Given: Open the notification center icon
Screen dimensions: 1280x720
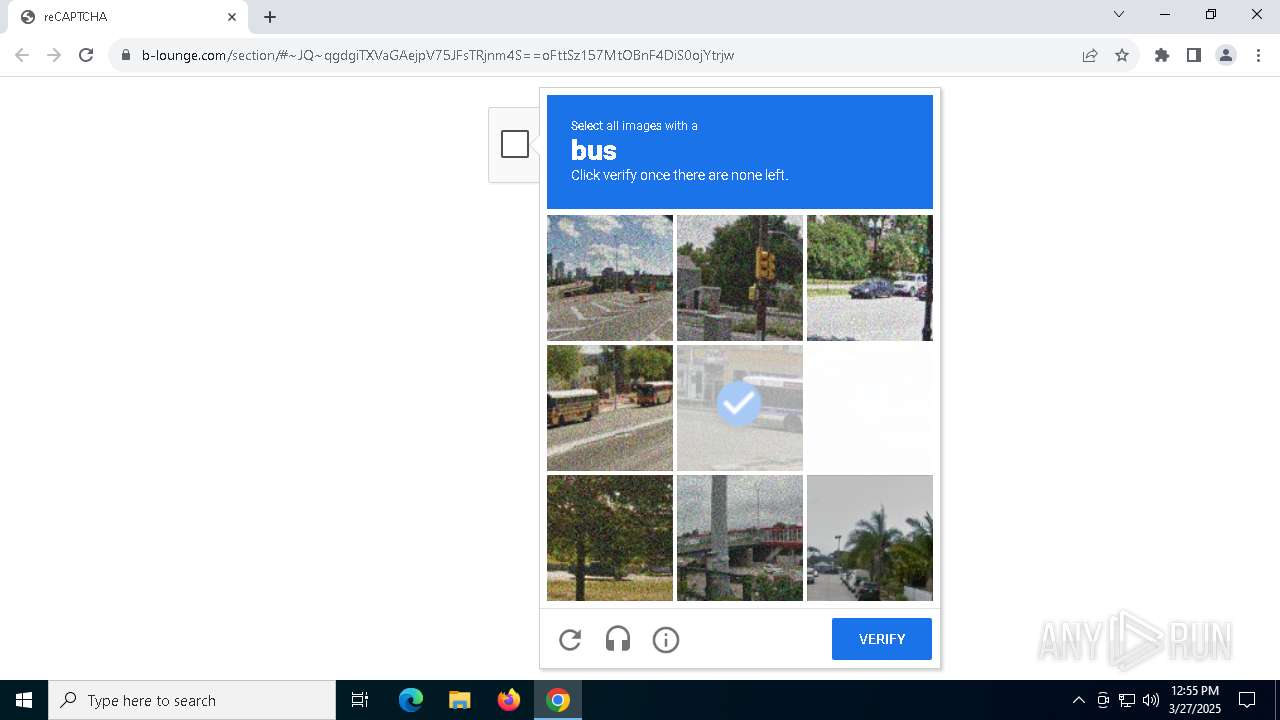Looking at the screenshot, I should (1247, 700).
